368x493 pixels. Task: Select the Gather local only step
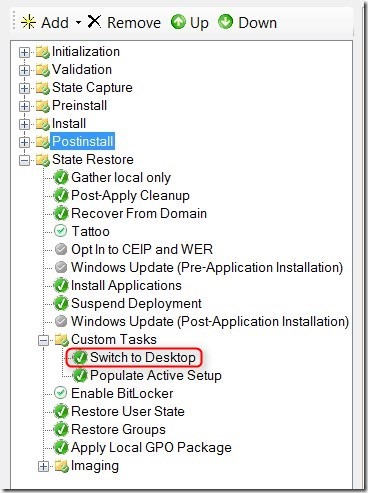point(121,178)
